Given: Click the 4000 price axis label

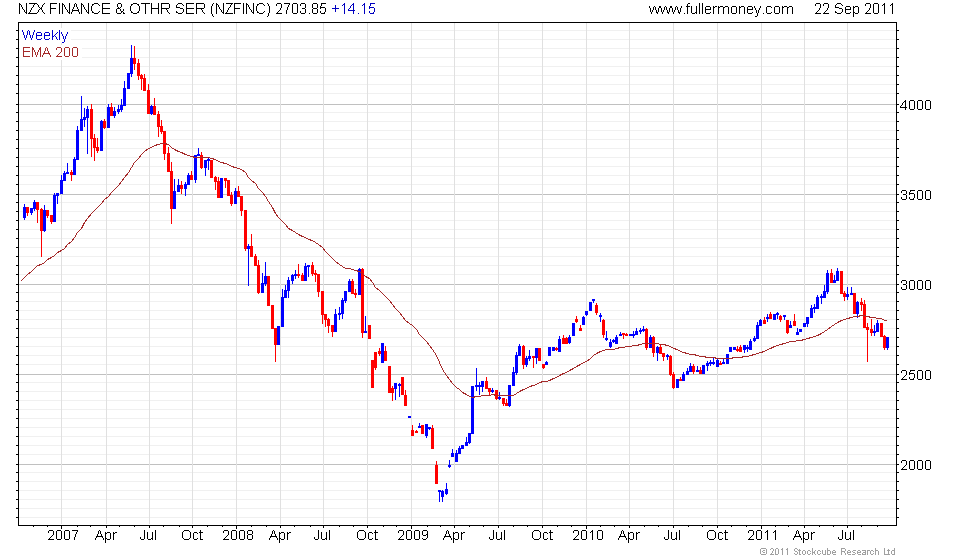Looking at the screenshot, I should 916,105.
